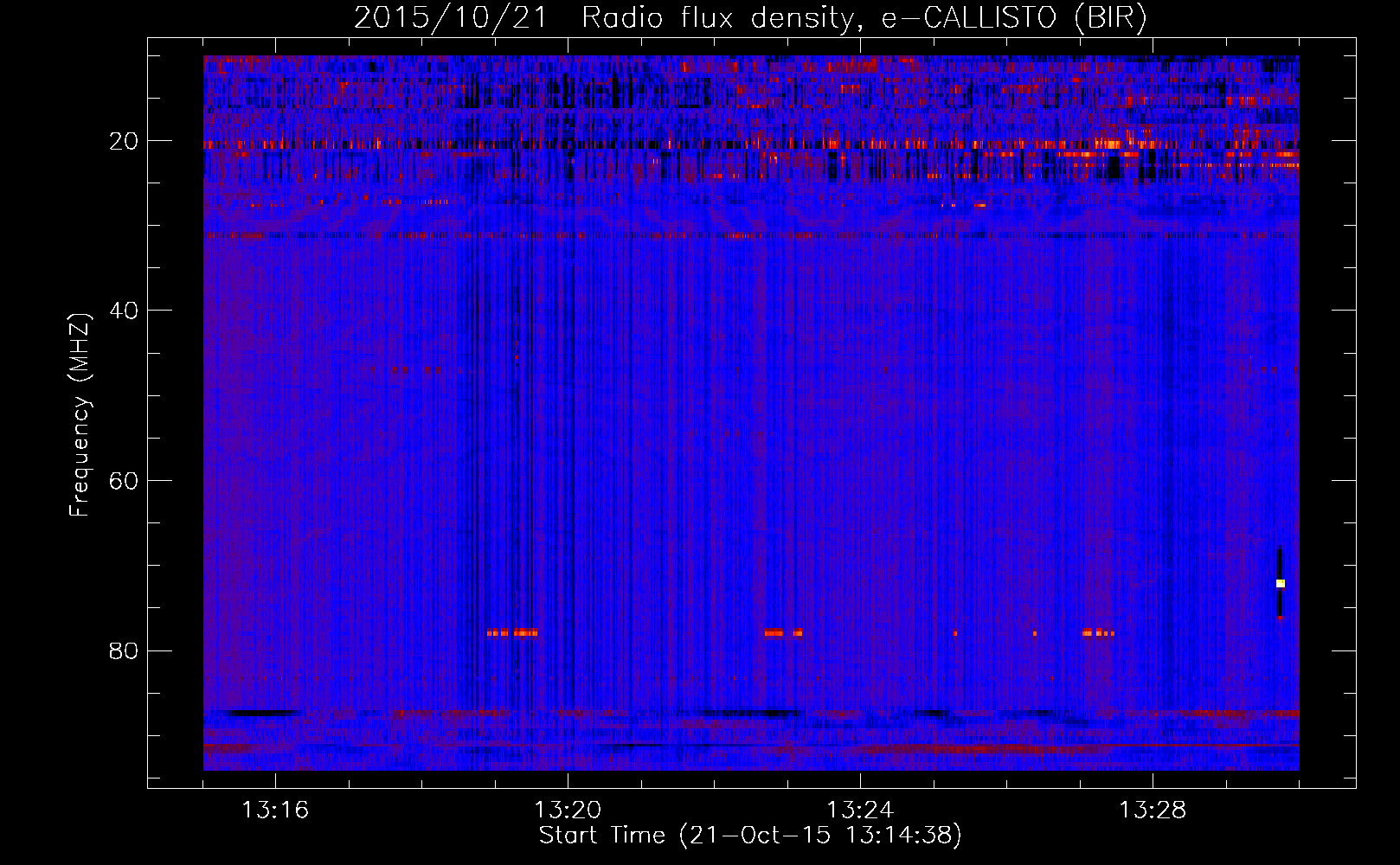Select the 13:28 time axis label
The width and height of the screenshot is (1400, 865).
pyautogui.click(x=1153, y=811)
